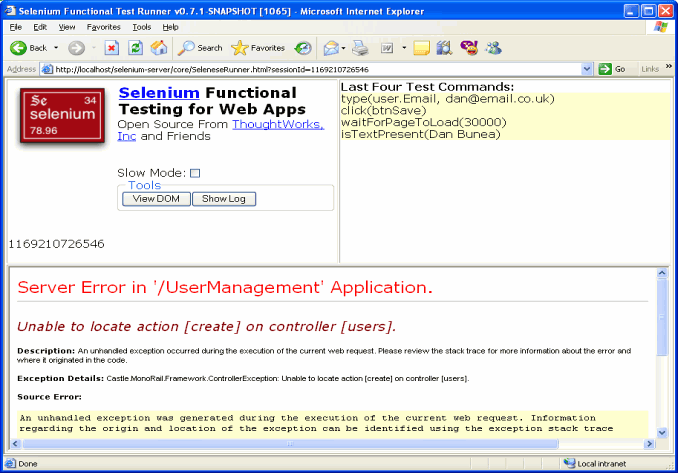Viewport: 678px width, 473px height.
Task: Open the File menu
Action: pyautogui.click(x=16, y=27)
